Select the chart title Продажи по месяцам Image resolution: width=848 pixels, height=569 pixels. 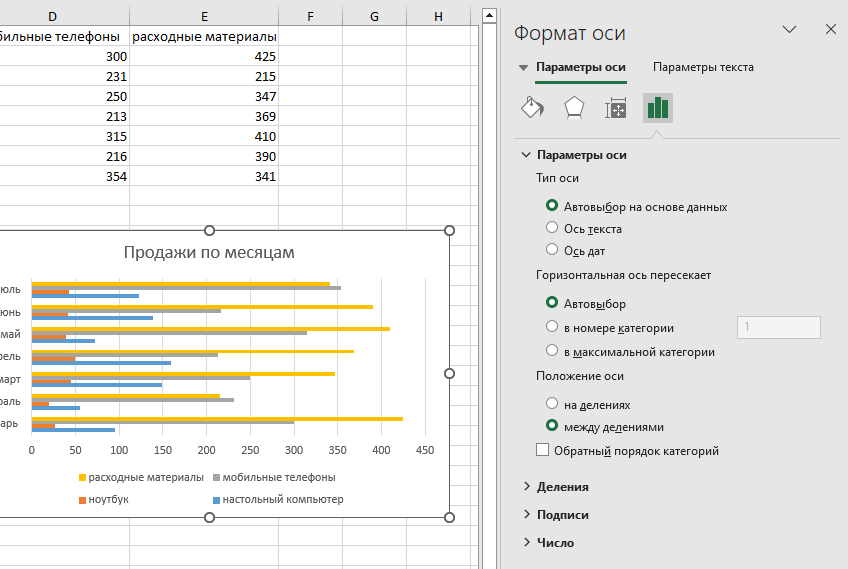[209, 252]
